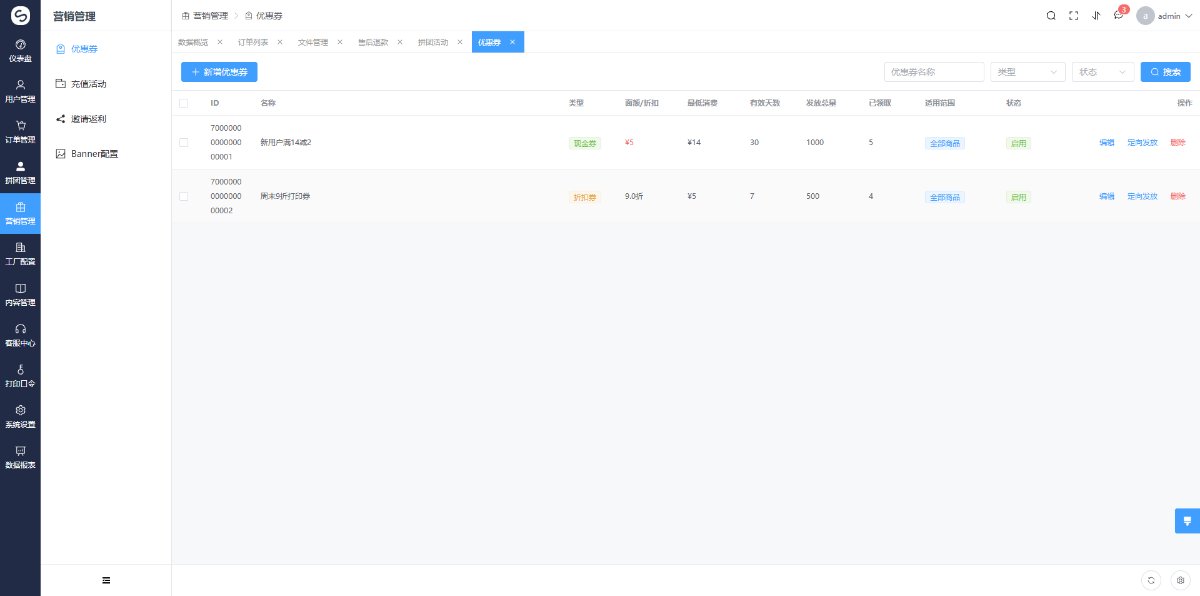The image size is (1200, 596).
Task: Open the settings gear at the bottom right
Action: coord(1180,580)
